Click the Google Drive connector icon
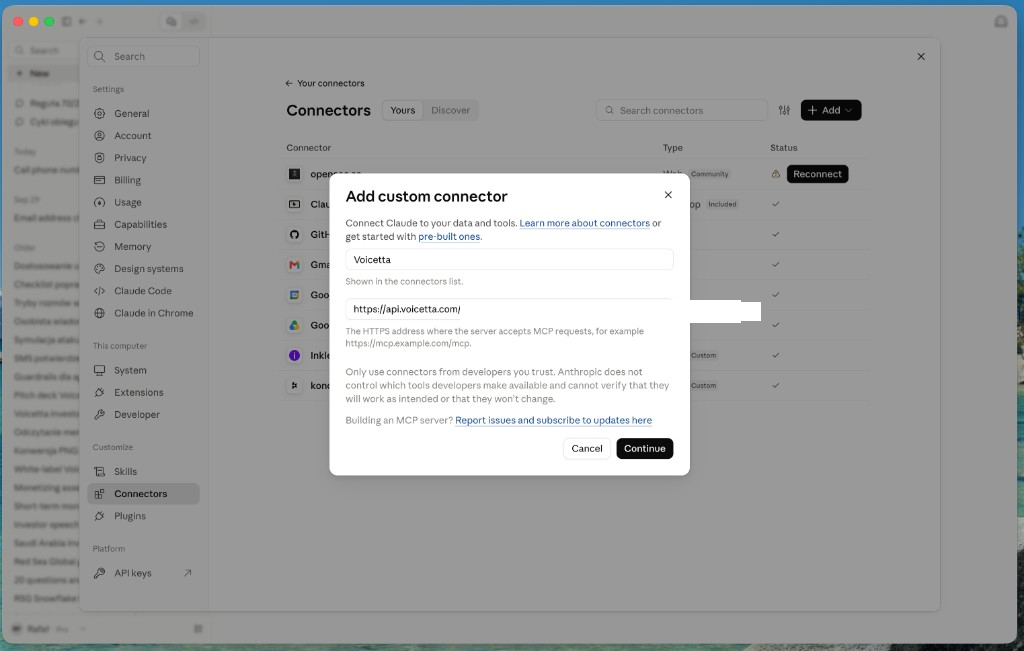This screenshot has height=651, width=1024. (x=295, y=325)
